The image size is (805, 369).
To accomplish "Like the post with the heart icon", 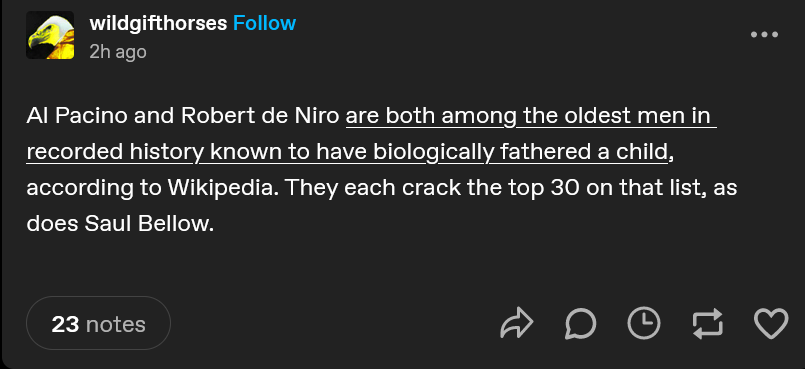I will tap(771, 324).
